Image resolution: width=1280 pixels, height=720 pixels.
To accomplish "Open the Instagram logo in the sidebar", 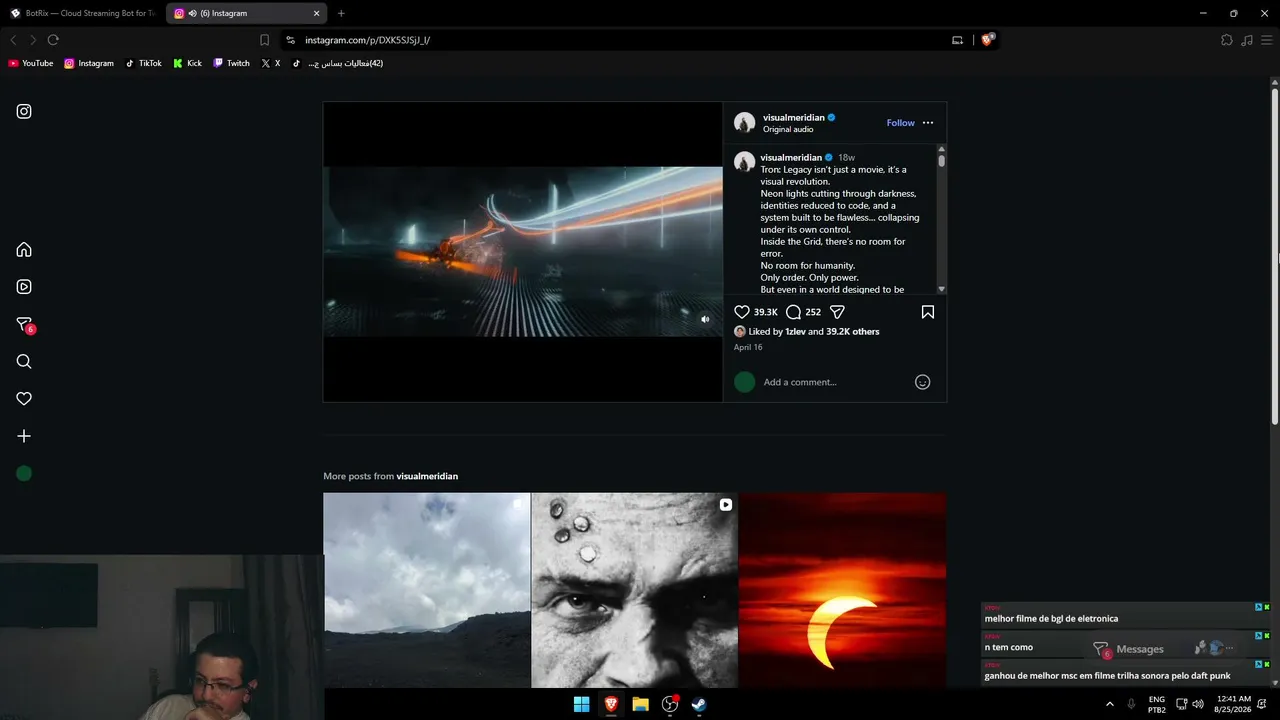I will coord(24,111).
